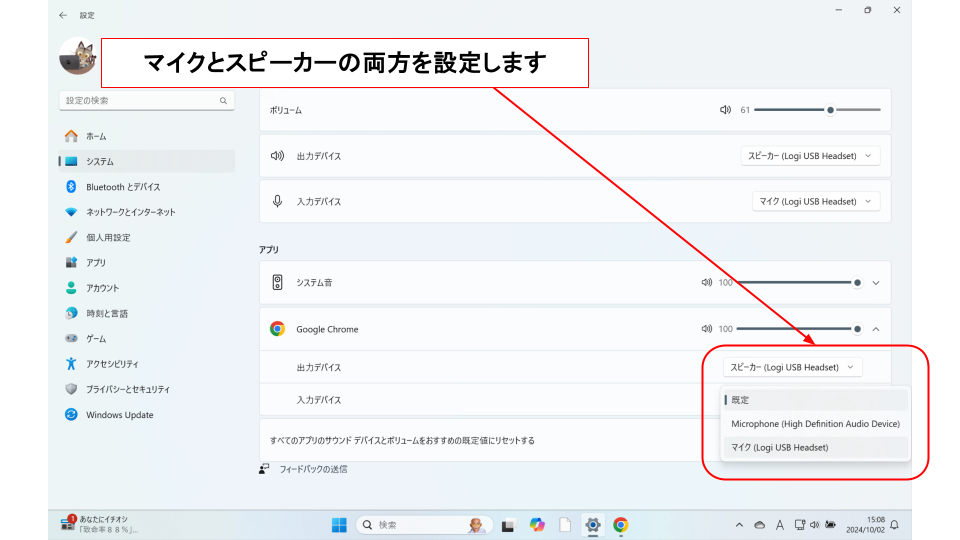Collapse the Google Chrome row chevron
Viewport: 960px width, 540px height.
pyautogui.click(x=876, y=329)
